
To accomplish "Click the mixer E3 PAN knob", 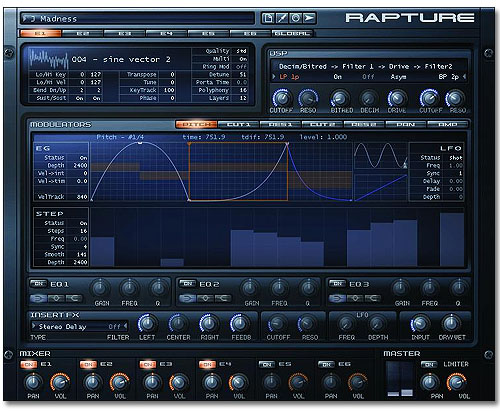I will coord(152,382).
